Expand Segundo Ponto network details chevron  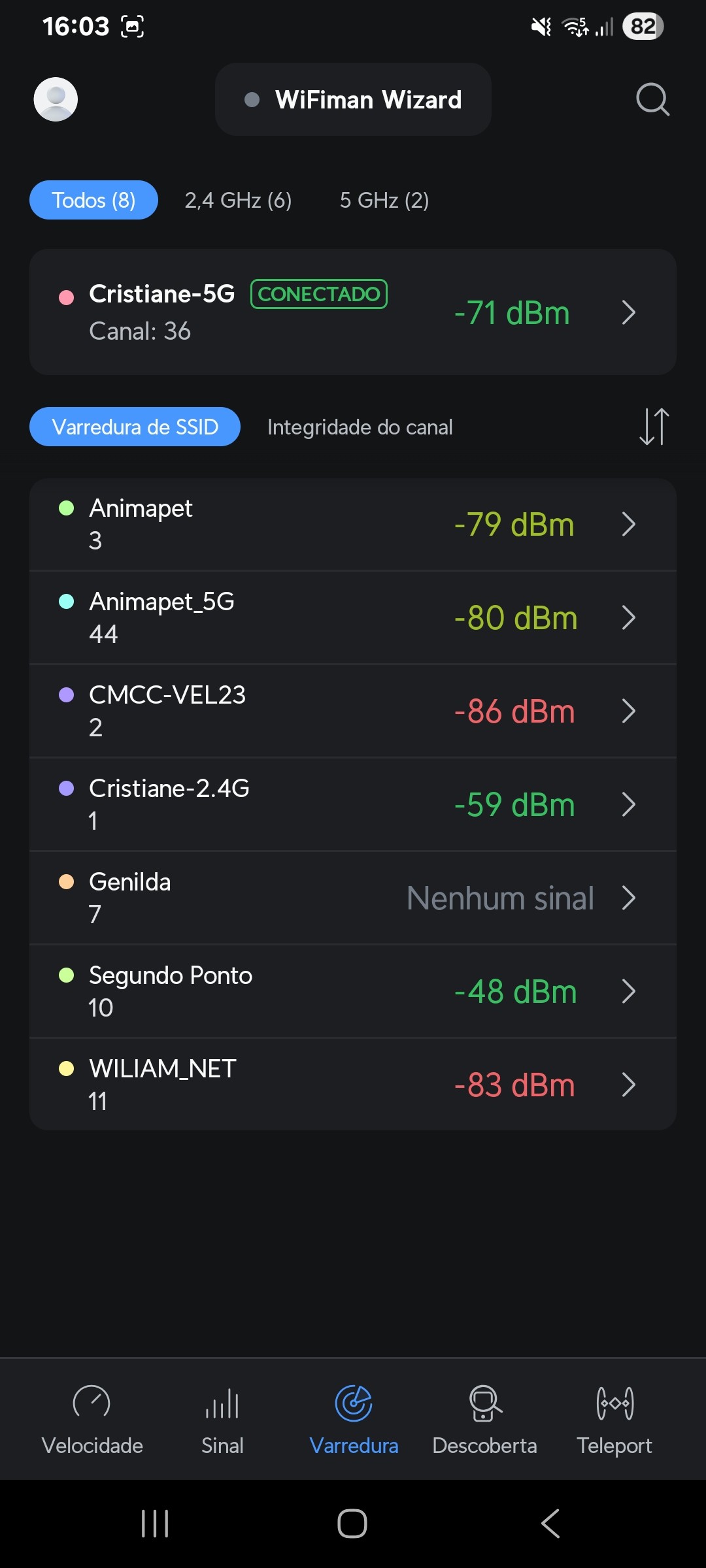[629, 991]
